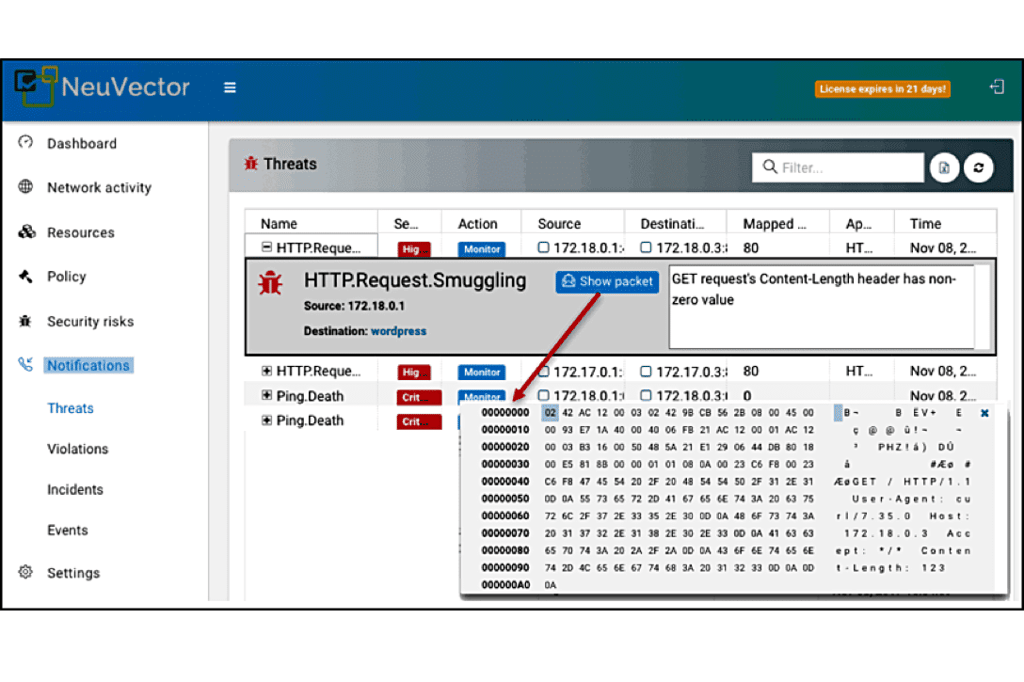
Task: Click the High severity badge in first row
Action: [x=414, y=249]
